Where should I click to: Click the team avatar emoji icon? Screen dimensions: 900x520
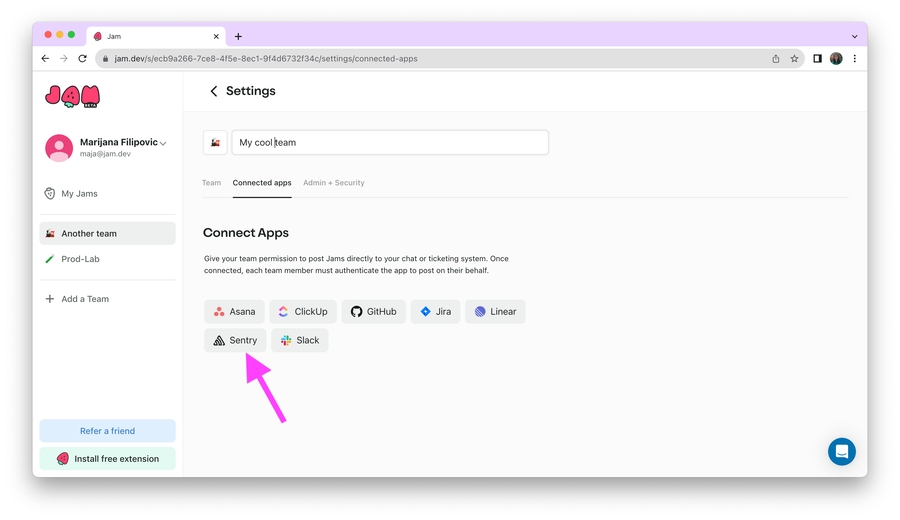[x=215, y=143]
